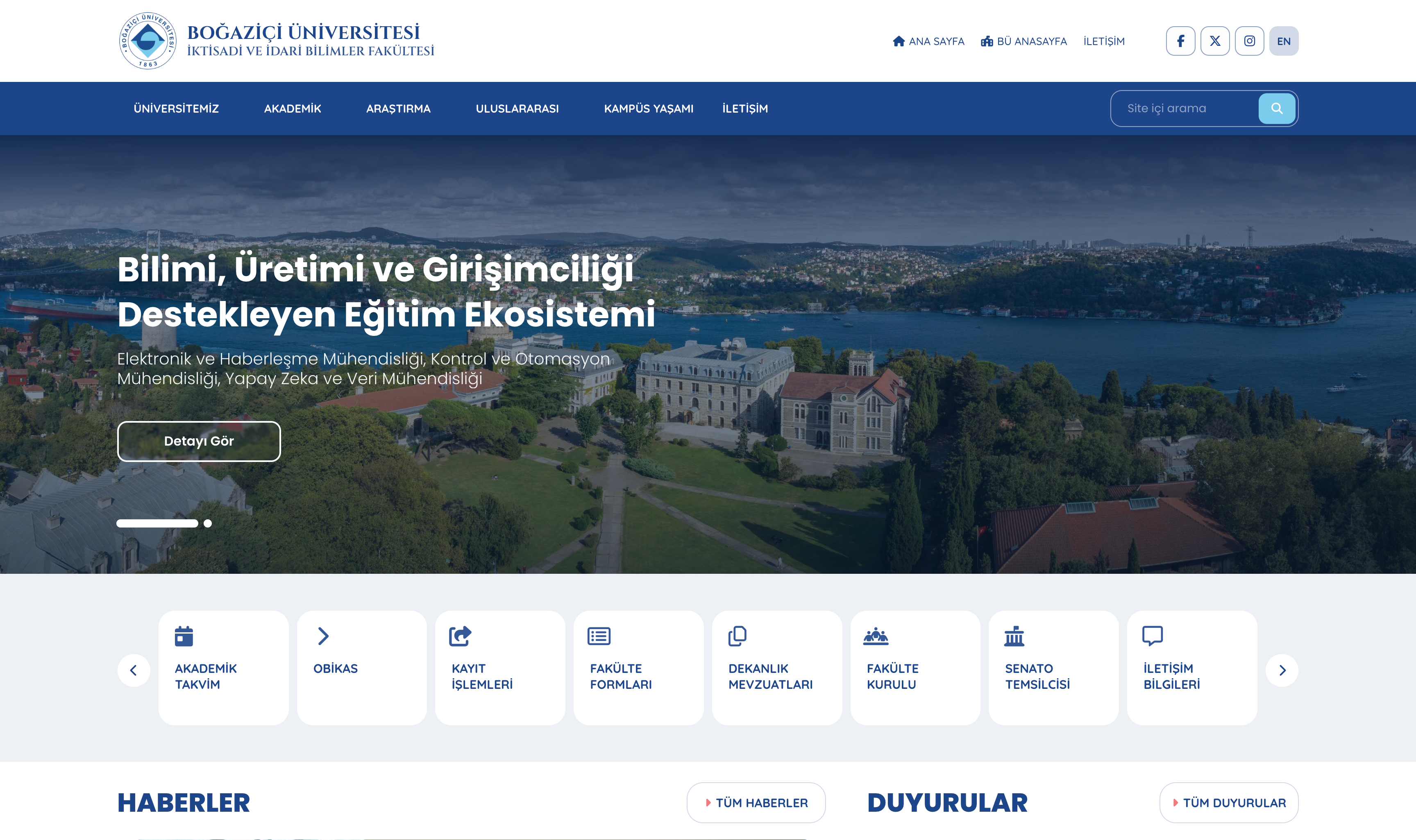Go to second hero slide dot

coord(208,523)
